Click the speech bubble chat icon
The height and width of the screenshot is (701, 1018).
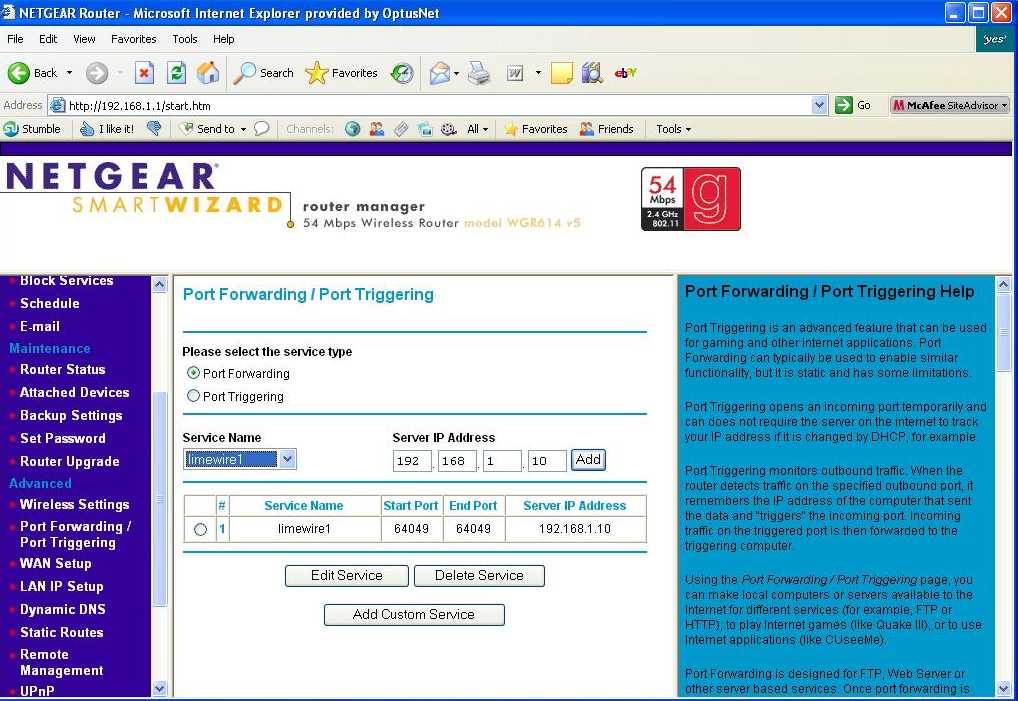click(262, 129)
